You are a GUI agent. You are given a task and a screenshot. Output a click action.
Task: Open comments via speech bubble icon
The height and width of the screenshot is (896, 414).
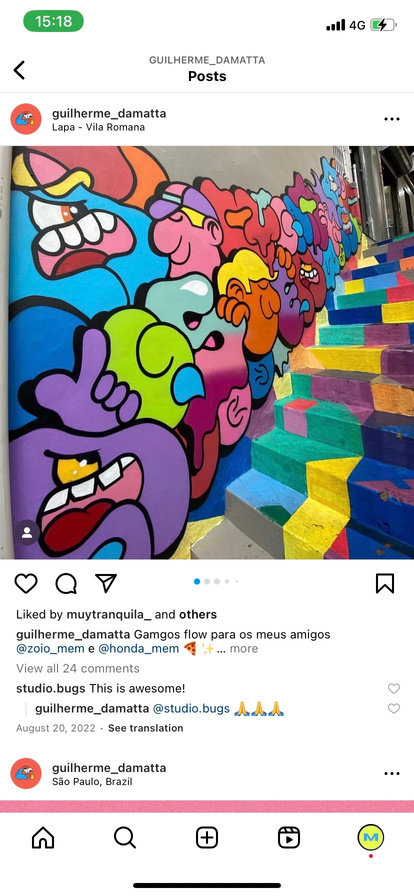[x=66, y=583]
